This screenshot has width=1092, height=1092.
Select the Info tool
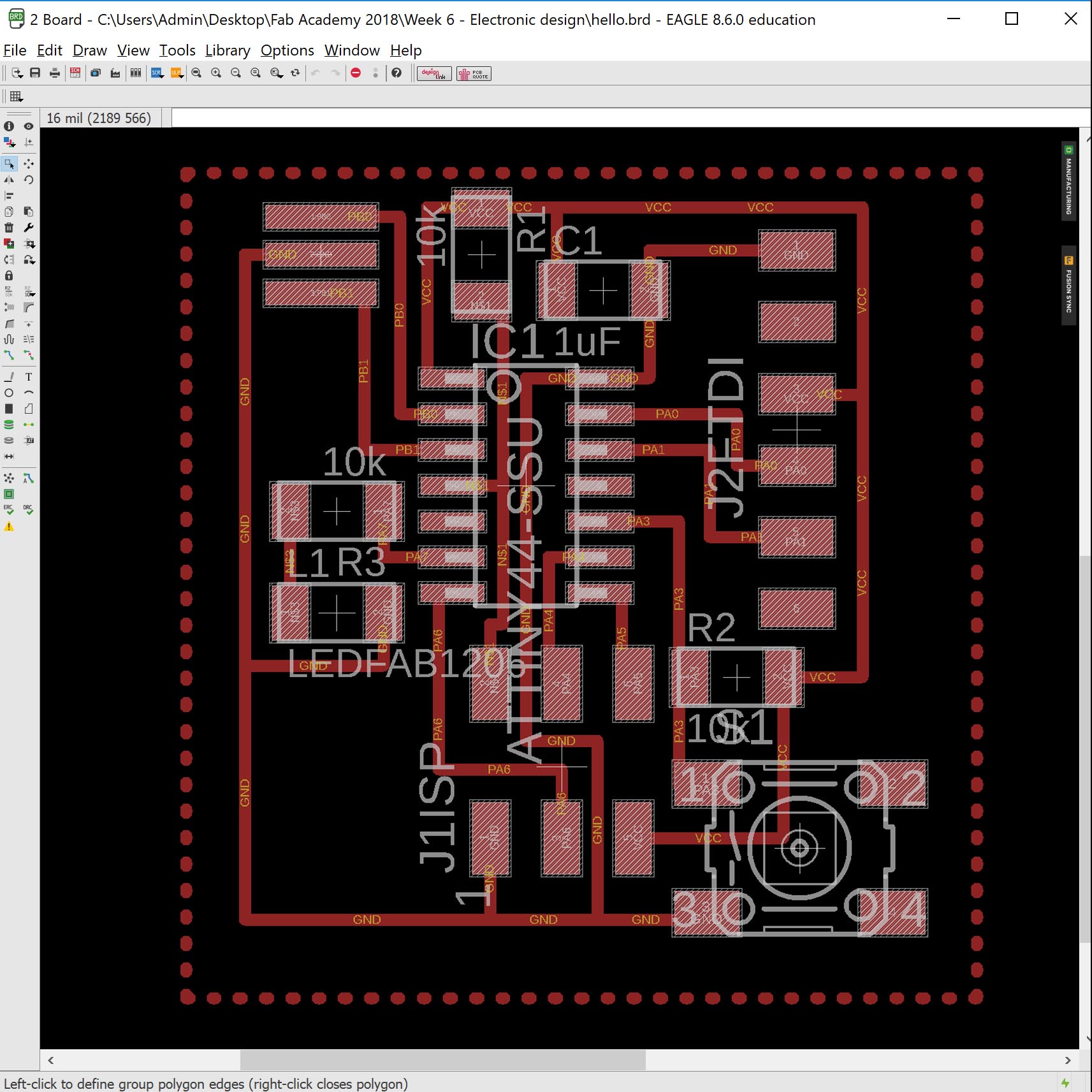[x=9, y=126]
